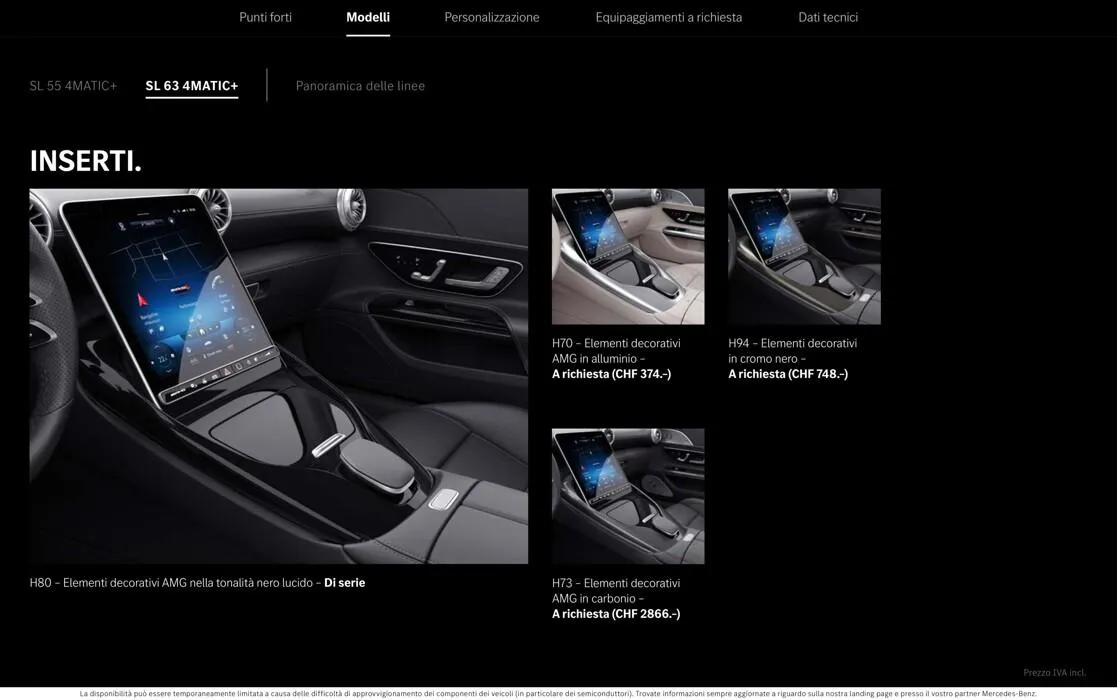The width and height of the screenshot is (1117, 700).
Task: Click the H94 price text CHF 748
Action: (x=788, y=373)
